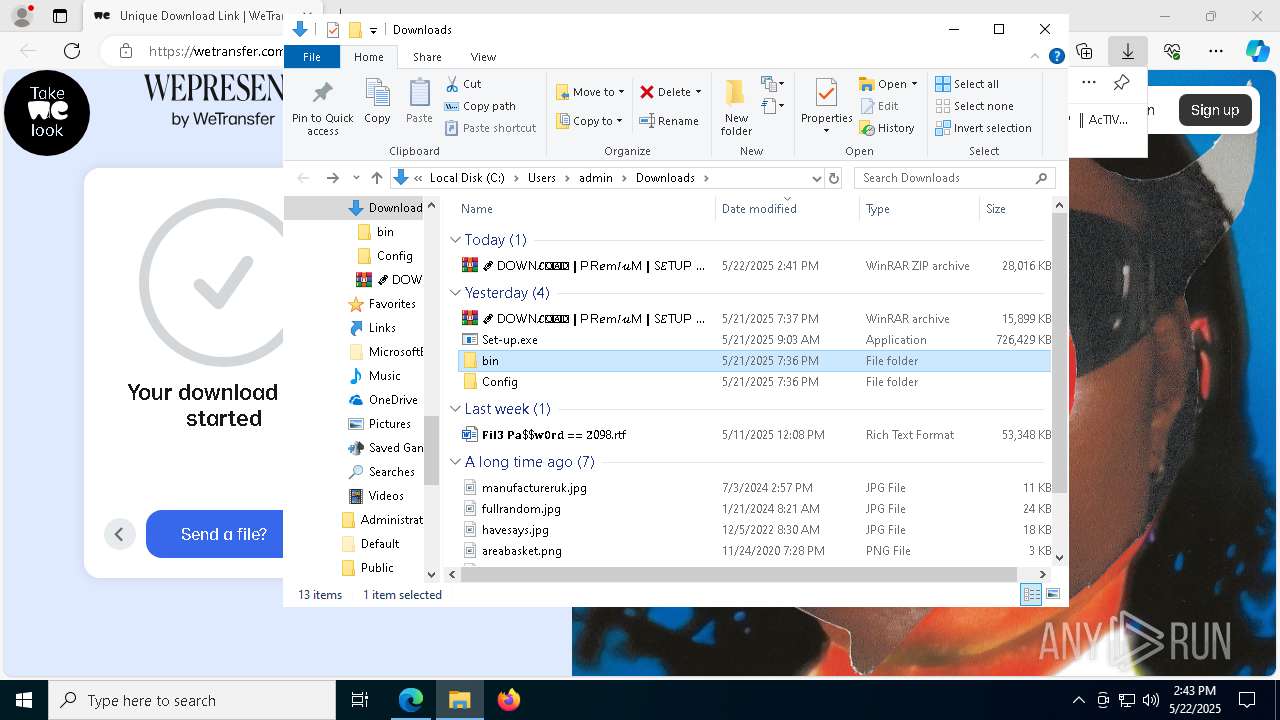Sort by the Size column header
The width and height of the screenshot is (1280, 720).
tap(1014, 209)
